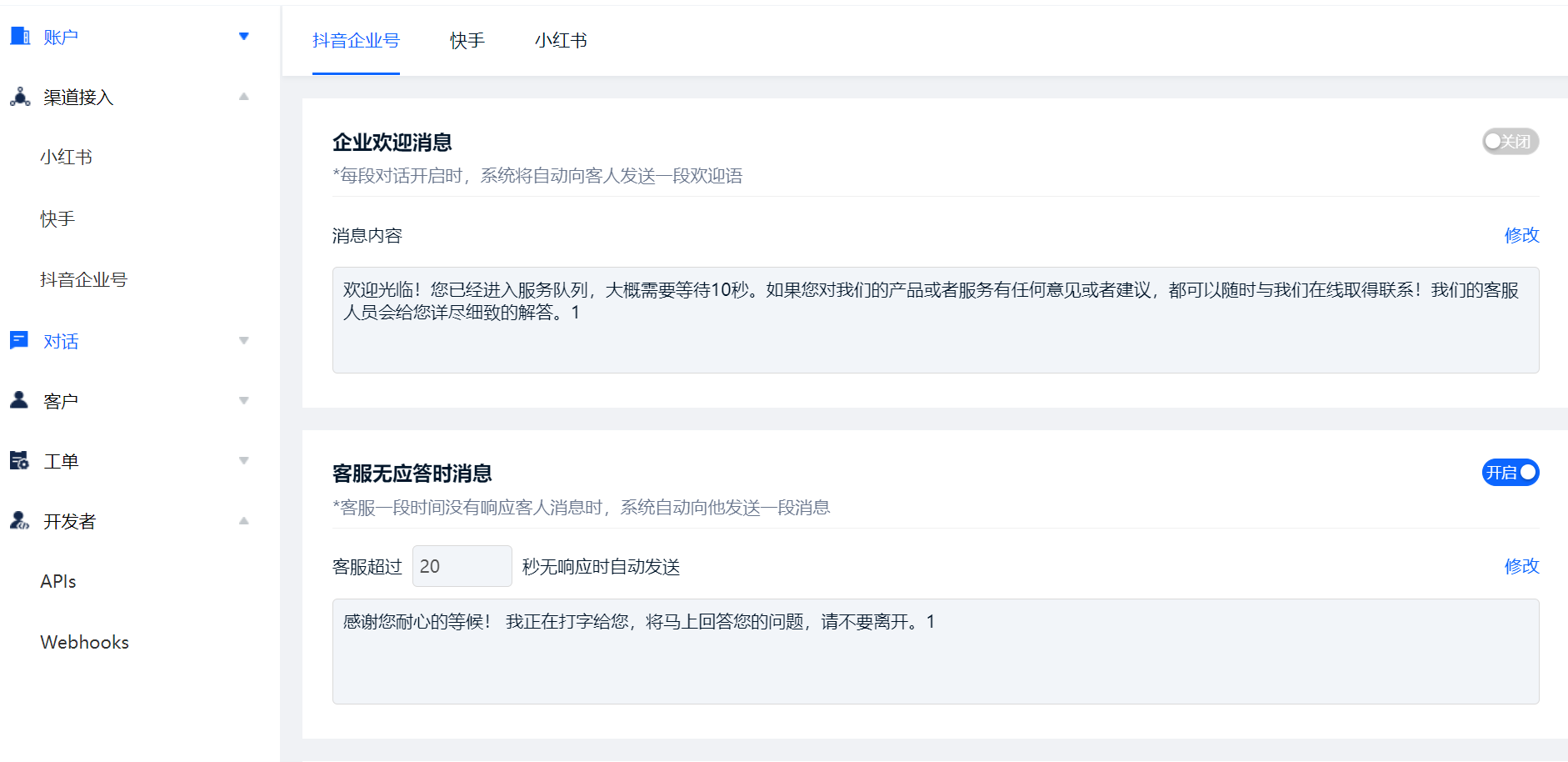Open the Webhooks sidebar item
Screen dimensions: 1568x762
click(85, 642)
